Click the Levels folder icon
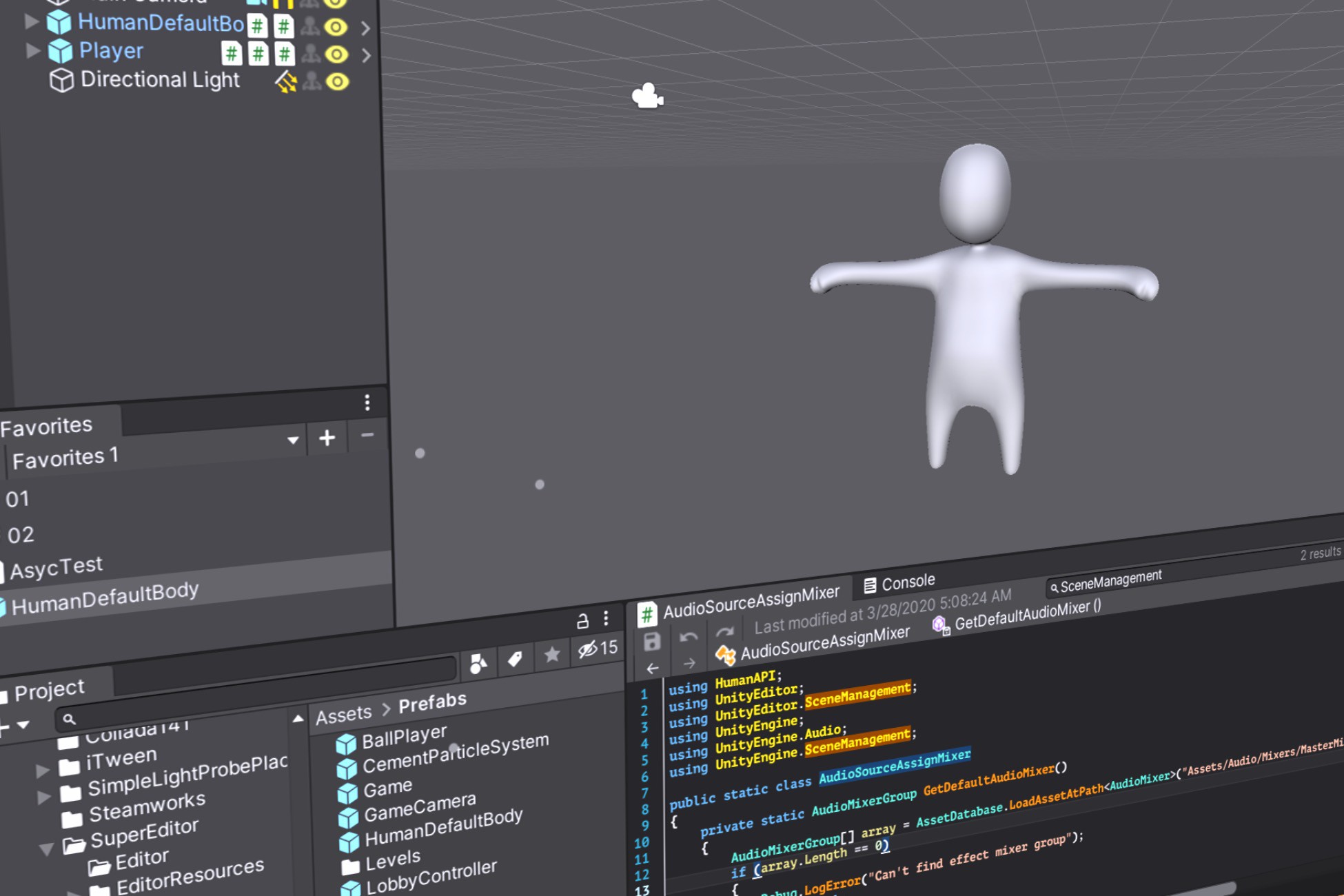The width and height of the screenshot is (1344, 896). tap(351, 865)
